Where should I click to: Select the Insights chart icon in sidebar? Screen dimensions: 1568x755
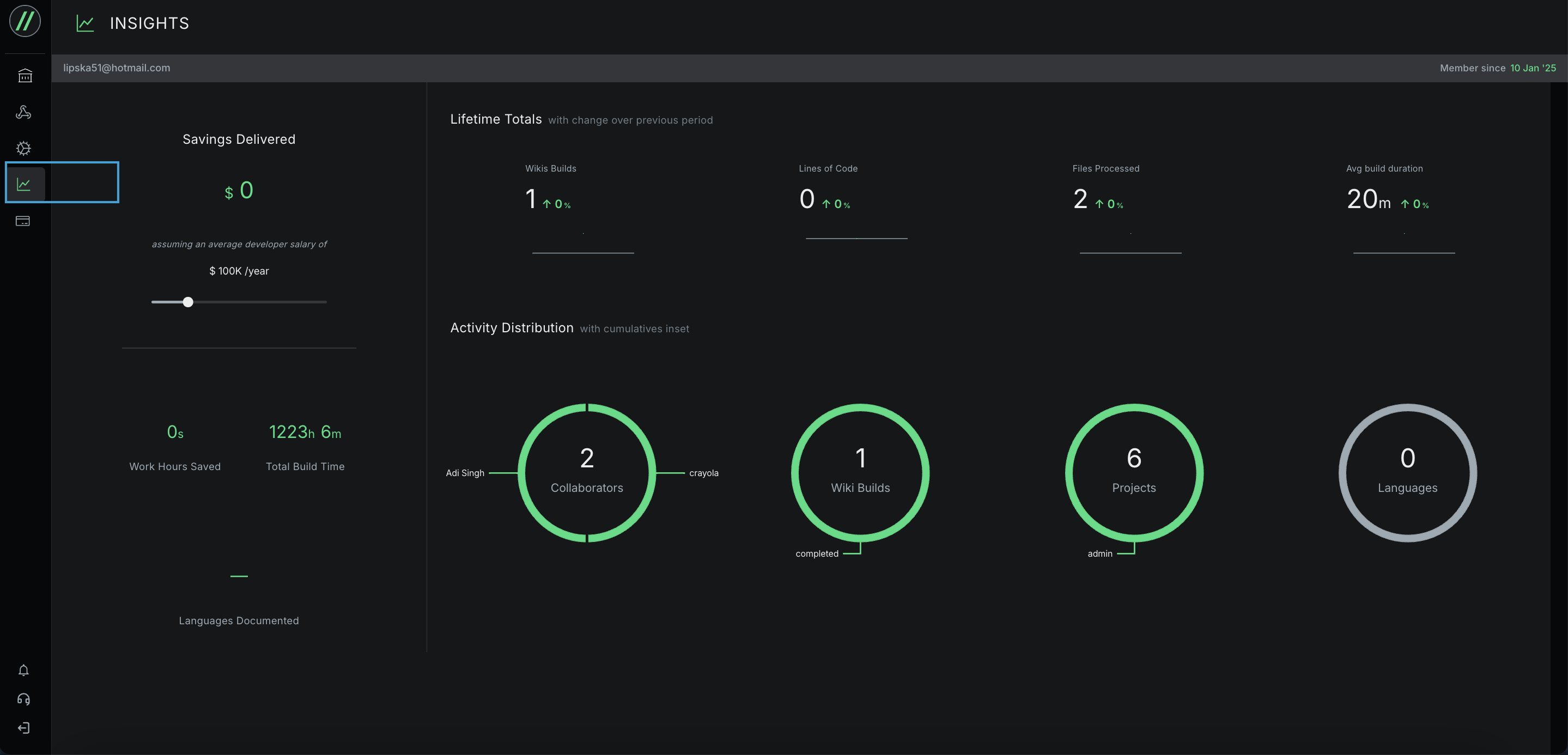tap(24, 184)
